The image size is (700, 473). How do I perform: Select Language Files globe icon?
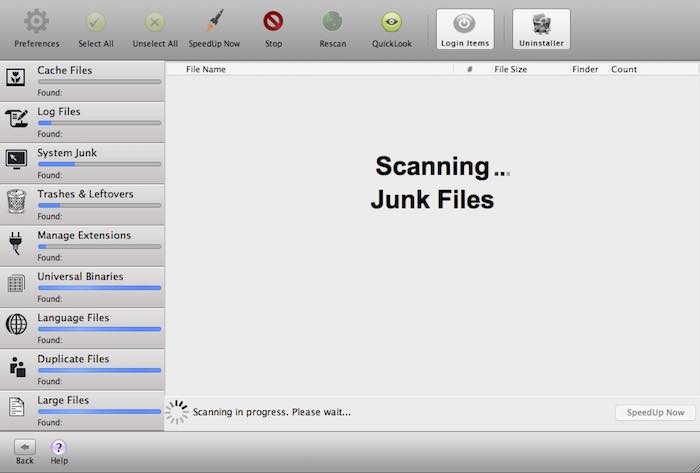pyautogui.click(x=17, y=324)
